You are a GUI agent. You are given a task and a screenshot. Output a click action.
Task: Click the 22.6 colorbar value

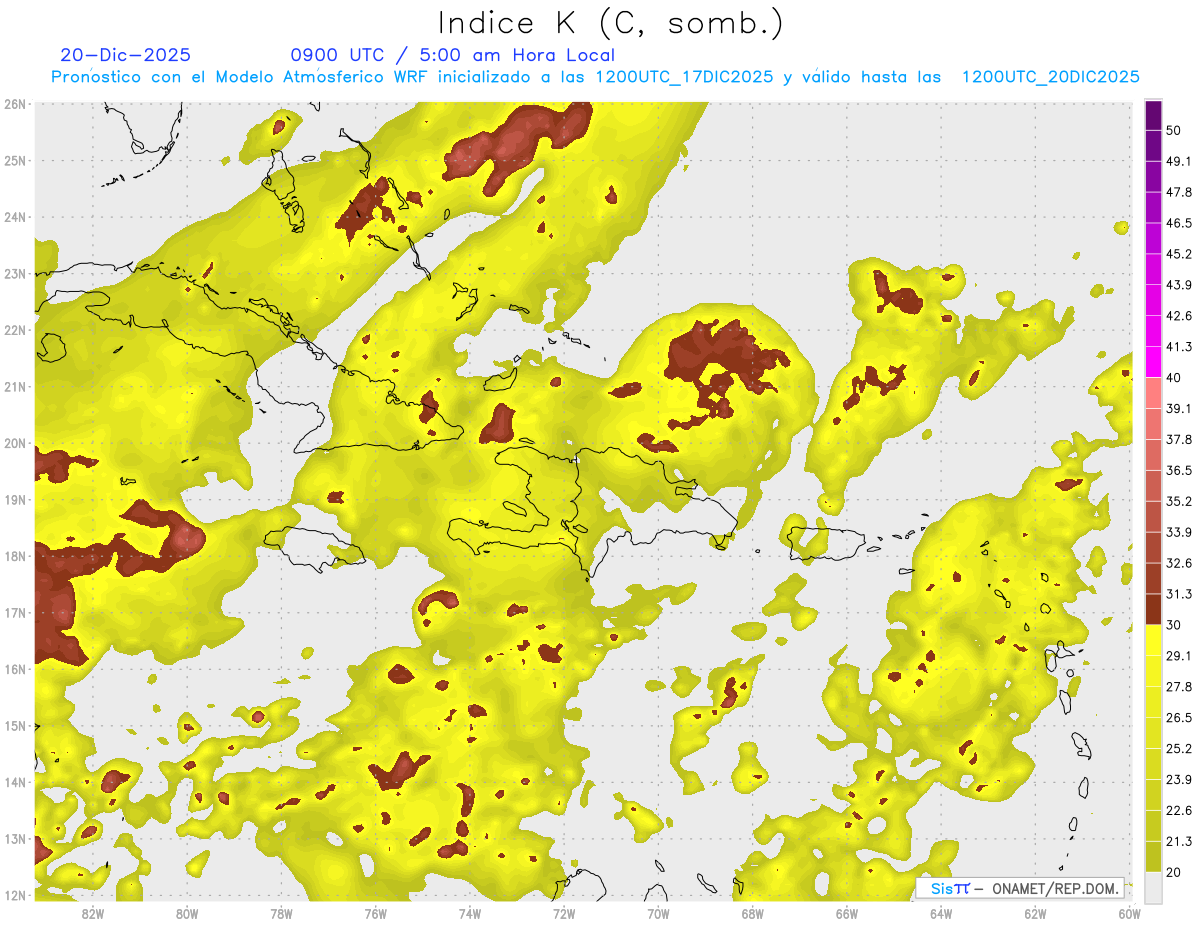[x=1179, y=811]
